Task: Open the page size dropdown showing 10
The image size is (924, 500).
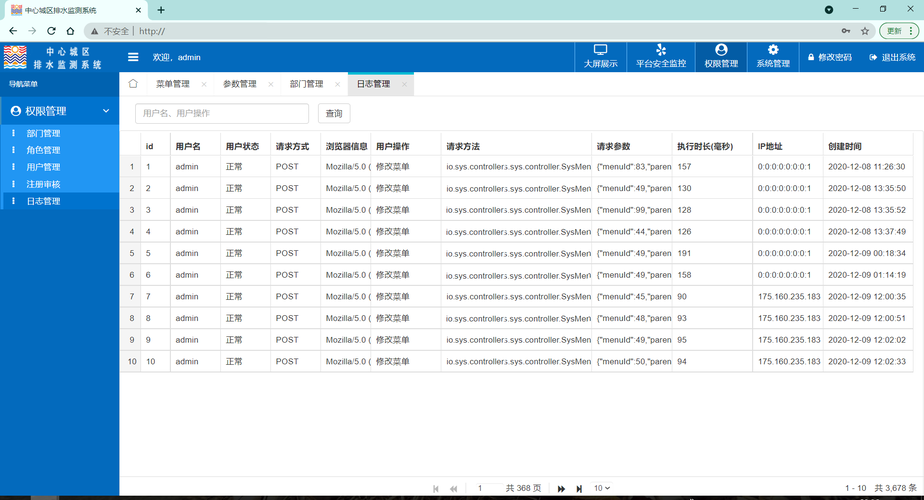Action: click(x=601, y=488)
